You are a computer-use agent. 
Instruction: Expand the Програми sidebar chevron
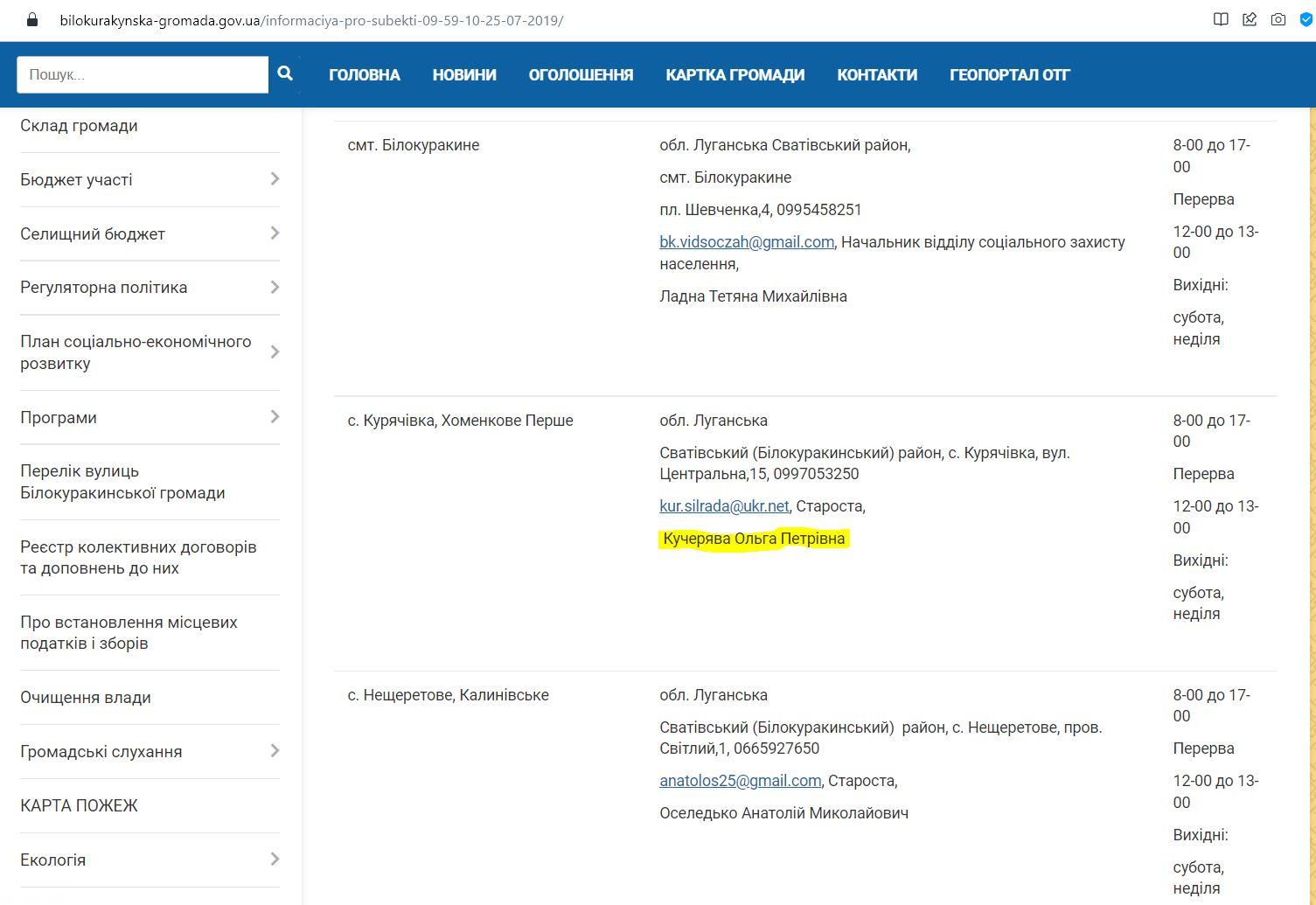coord(275,417)
